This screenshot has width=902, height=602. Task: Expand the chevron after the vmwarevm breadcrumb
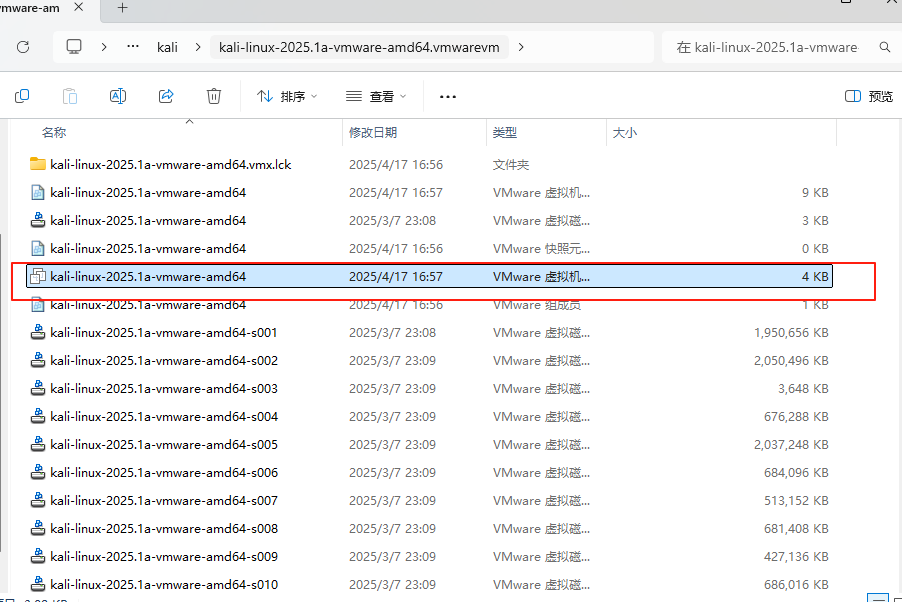pyautogui.click(x=521, y=47)
